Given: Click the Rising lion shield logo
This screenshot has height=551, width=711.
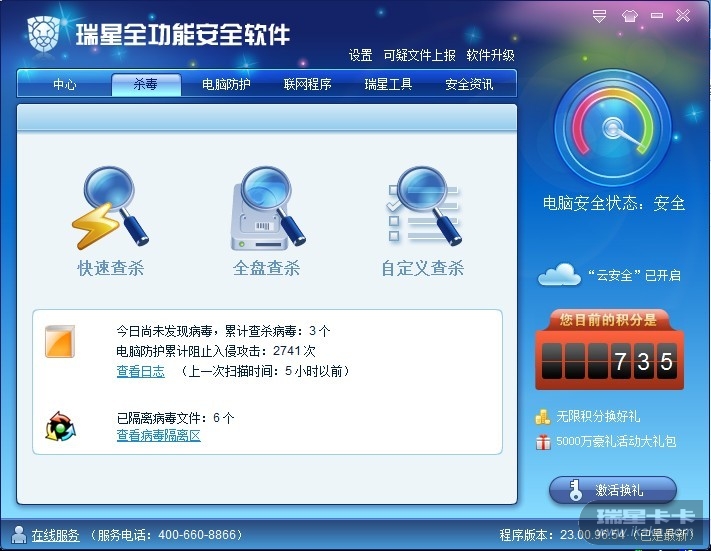Looking at the screenshot, I should click(x=44, y=34).
